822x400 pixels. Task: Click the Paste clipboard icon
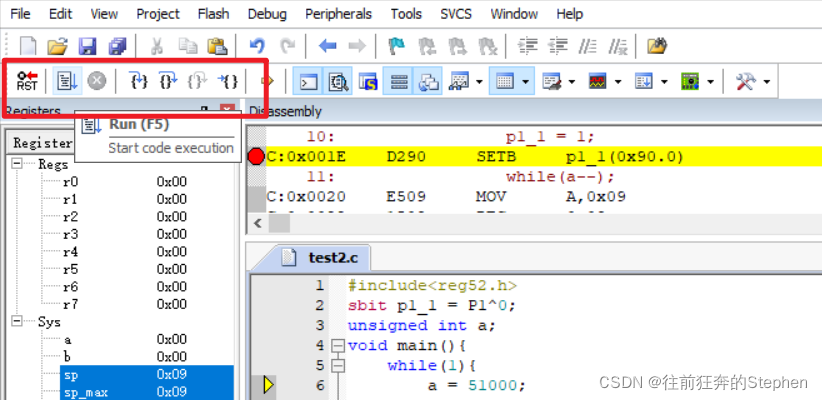click(217, 46)
